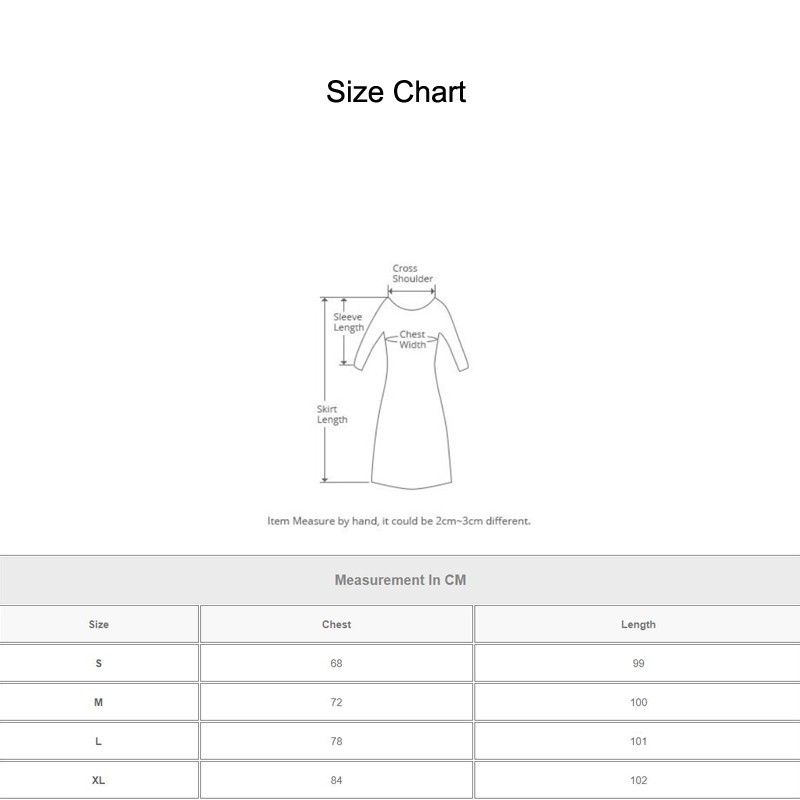Select the size S row
This screenshot has height=800, width=800.
[x=100, y=663]
